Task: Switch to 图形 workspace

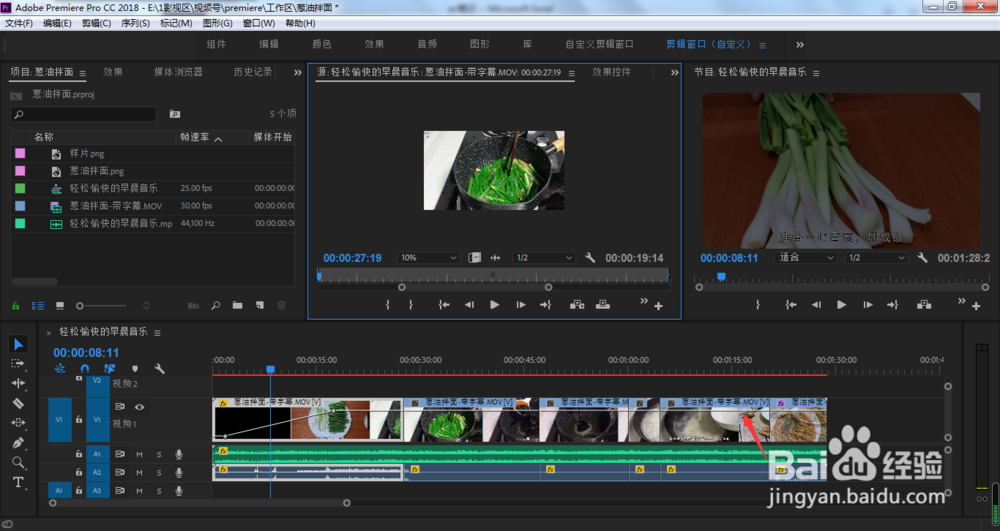Action: click(480, 44)
